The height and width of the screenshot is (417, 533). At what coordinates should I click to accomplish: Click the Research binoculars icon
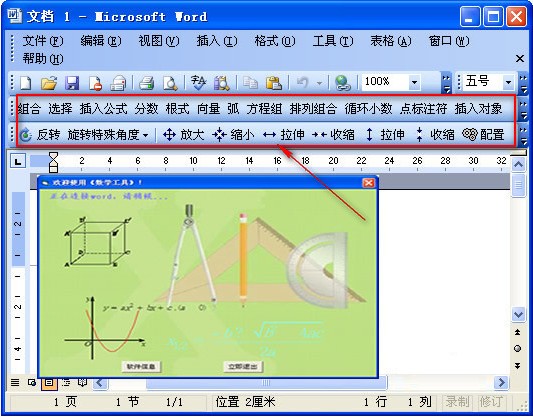tap(221, 83)
